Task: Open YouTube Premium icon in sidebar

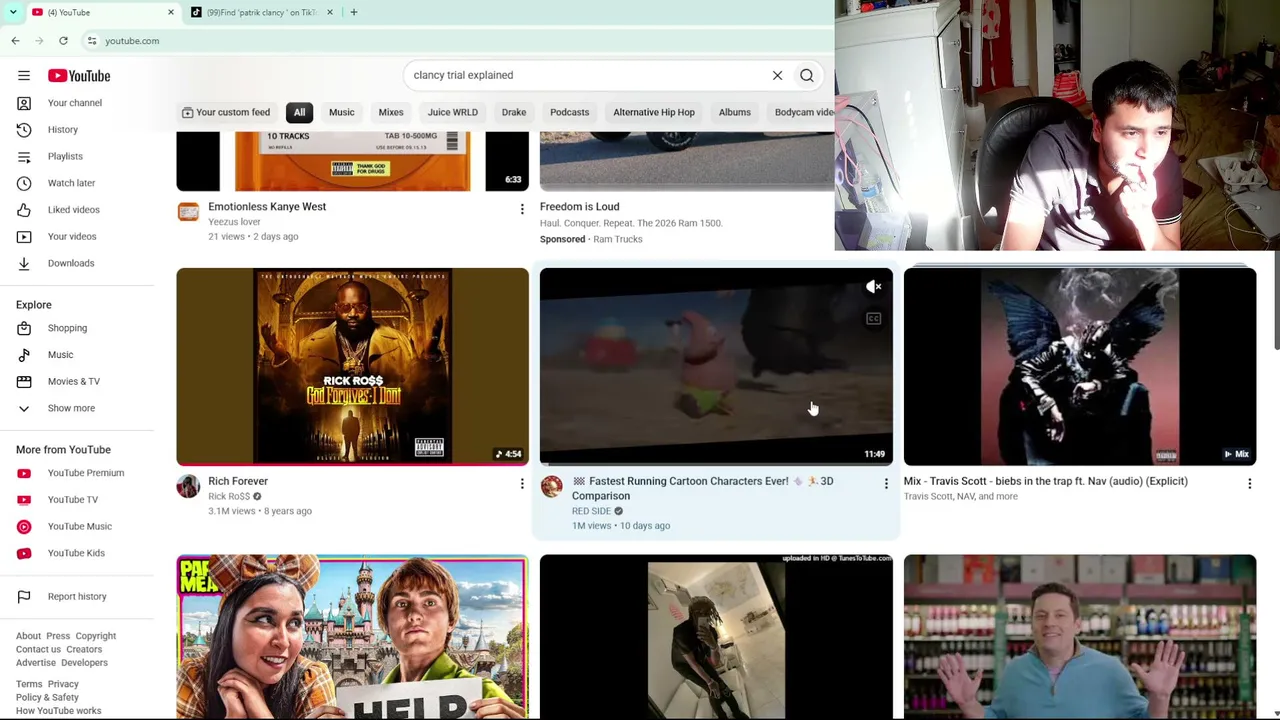Action: click(x=24, y=473)
